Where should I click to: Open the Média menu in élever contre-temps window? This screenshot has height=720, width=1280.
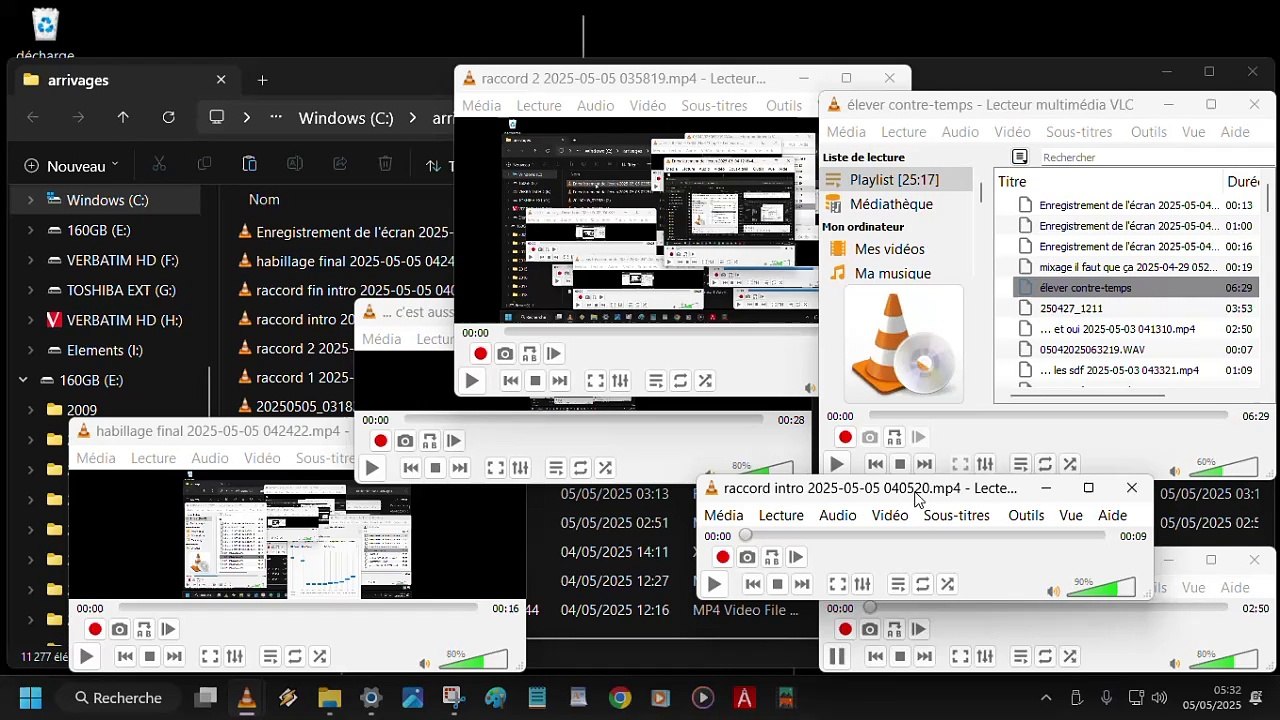pos(846,132)
